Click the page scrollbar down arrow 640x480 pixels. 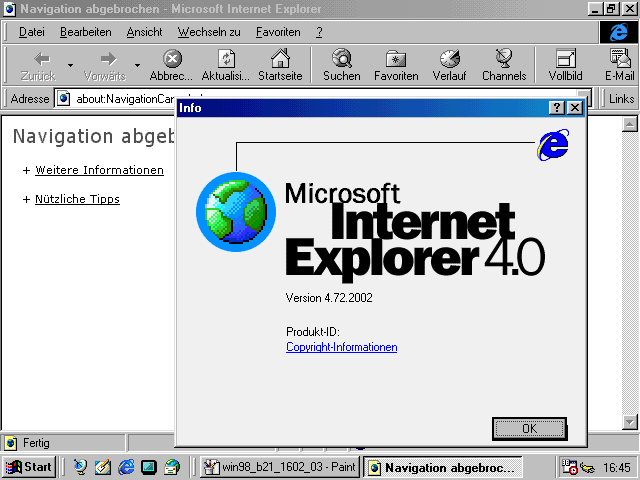tap(629, 422)
